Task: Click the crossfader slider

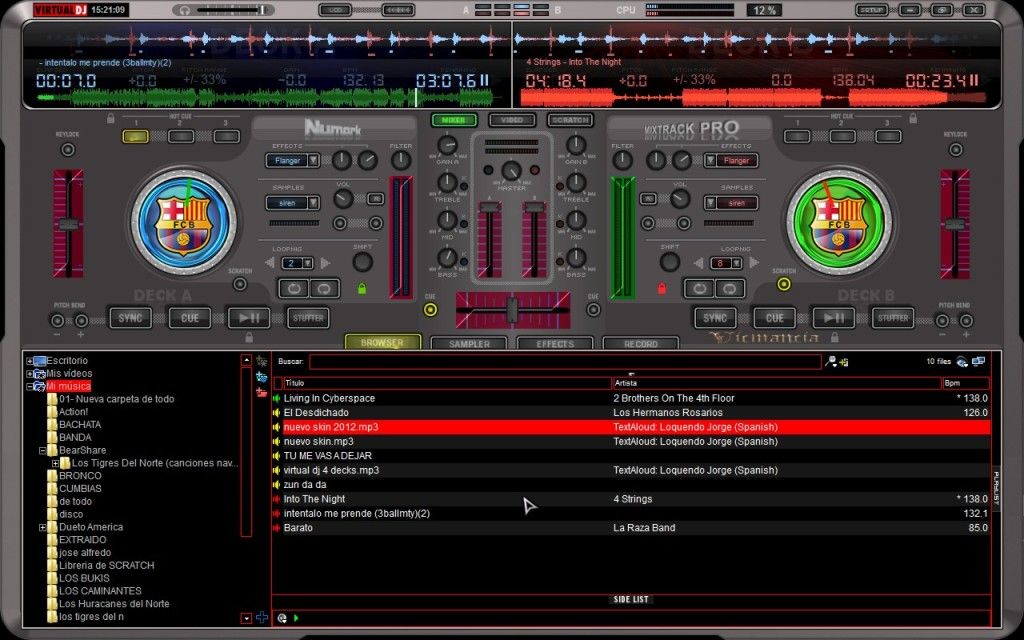Action: pos(513,310)
